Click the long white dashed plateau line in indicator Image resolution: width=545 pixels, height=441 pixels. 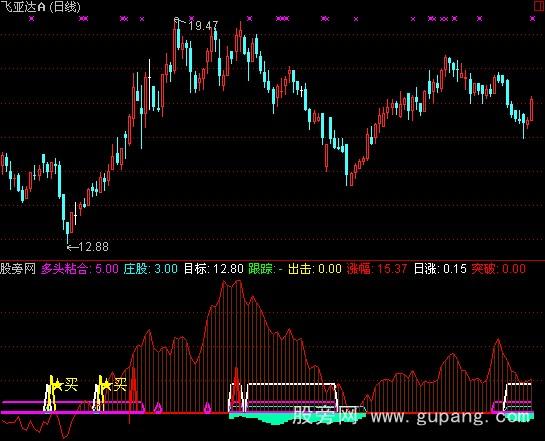click(291, 384)
